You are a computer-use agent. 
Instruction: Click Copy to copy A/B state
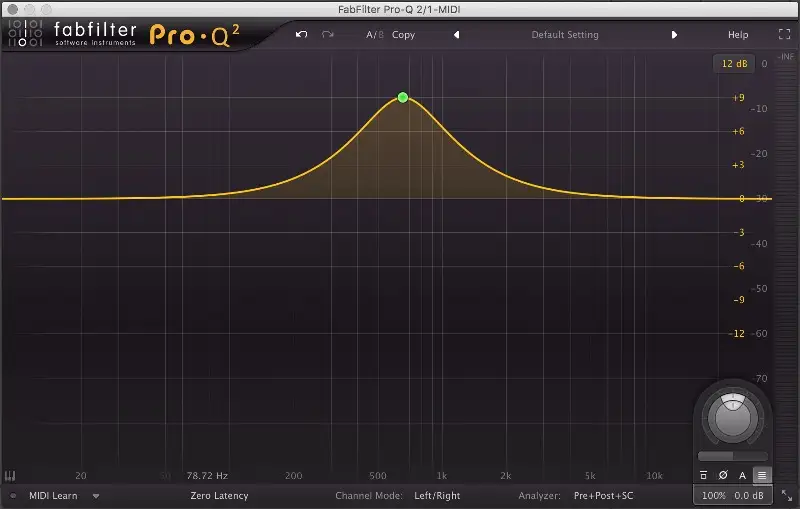coord(403,34)
